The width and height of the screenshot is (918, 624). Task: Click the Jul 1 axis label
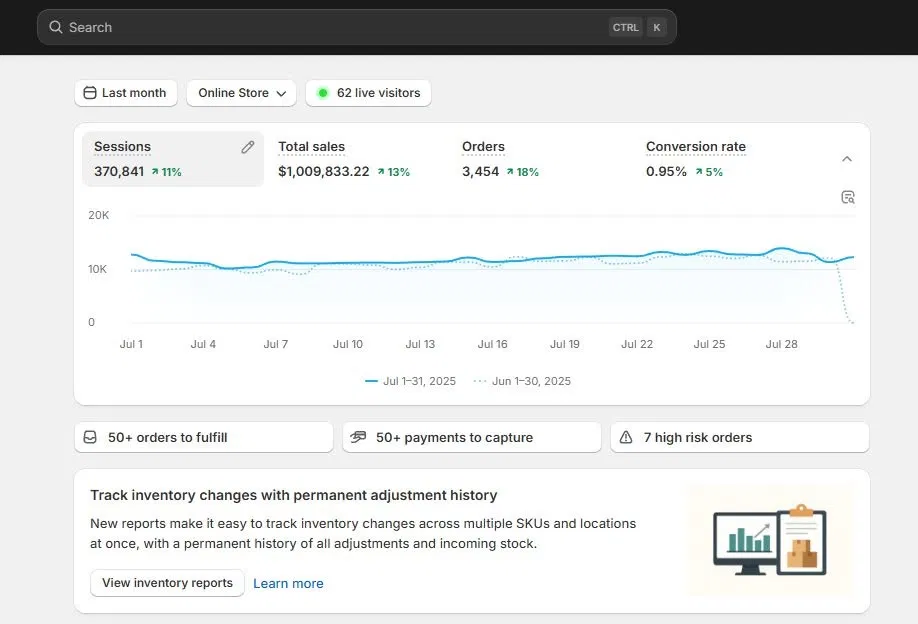pos(131,344)
